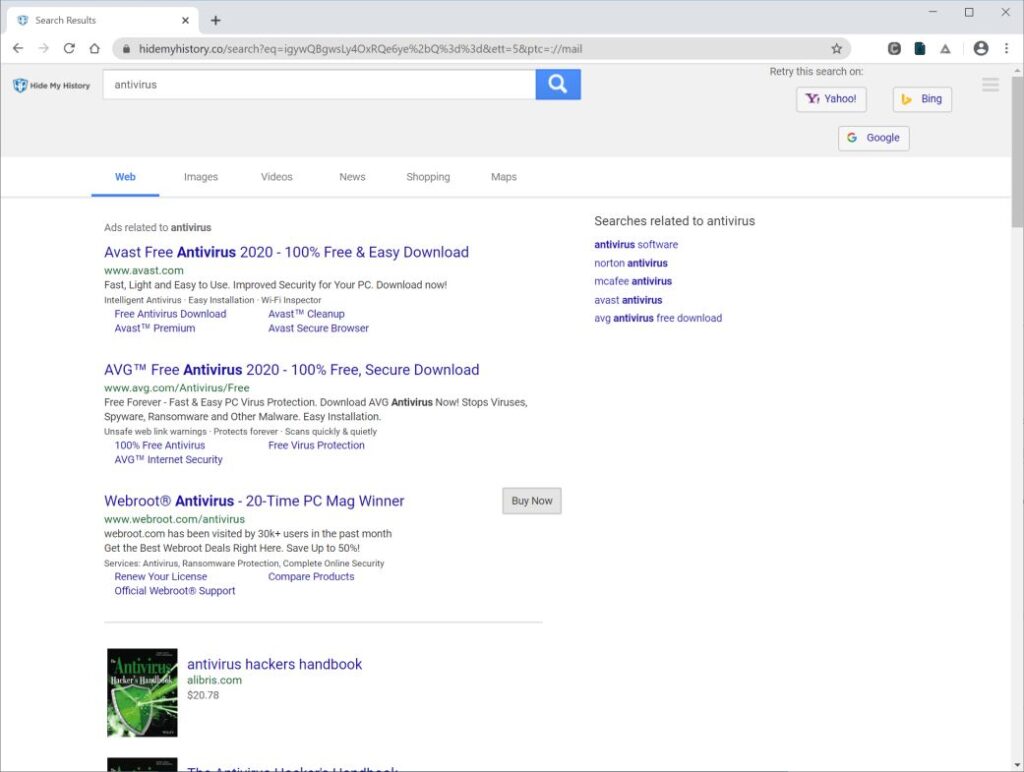The image size is (1024, 772).
Task: Close the Search Results tab
Action: (x=185, y=20)
